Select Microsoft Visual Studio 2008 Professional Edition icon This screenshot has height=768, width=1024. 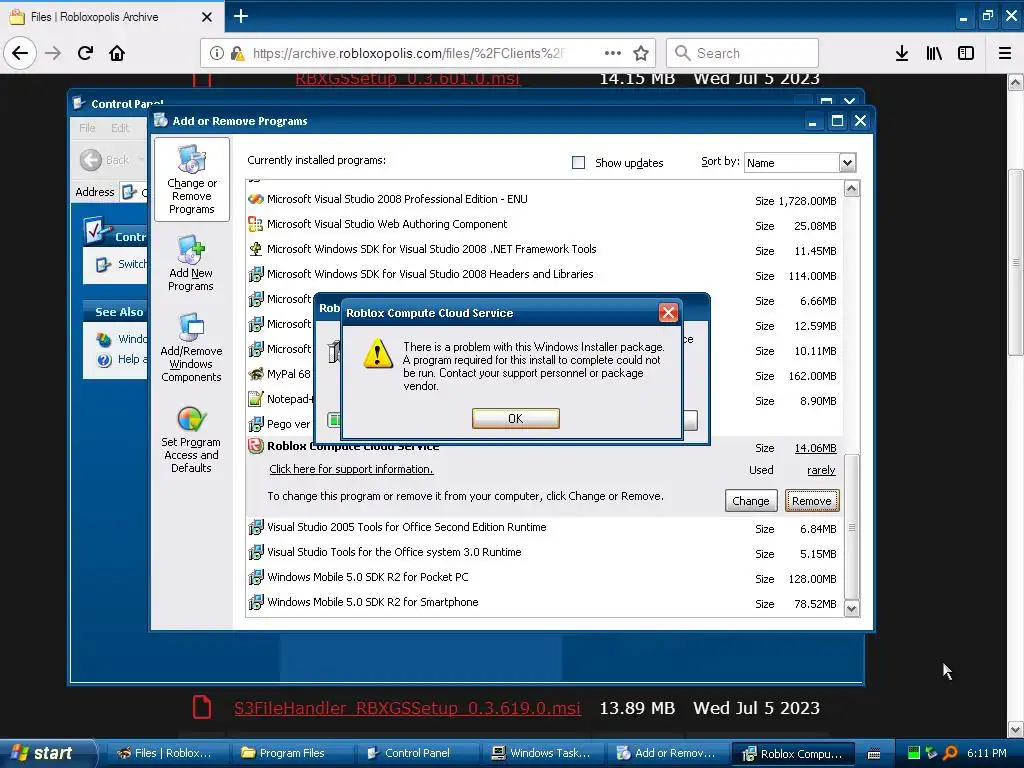pyautogui.click(x=255, y=199)
